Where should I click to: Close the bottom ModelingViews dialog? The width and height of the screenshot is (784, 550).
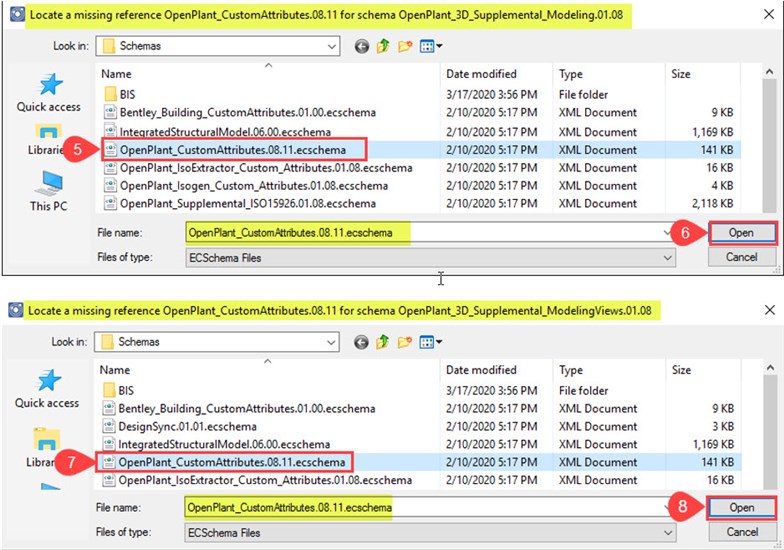(769, 310)
